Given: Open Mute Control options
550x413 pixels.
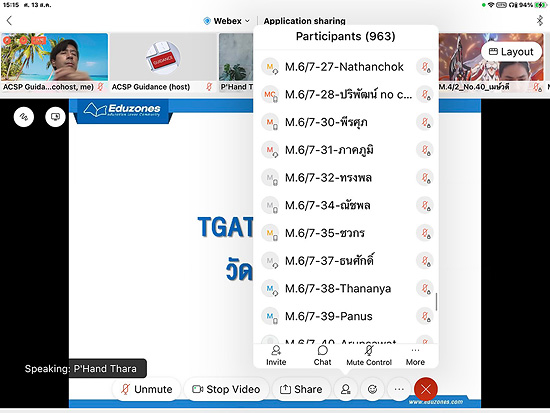Looking at the screenshot, I should tap(369, 355).
